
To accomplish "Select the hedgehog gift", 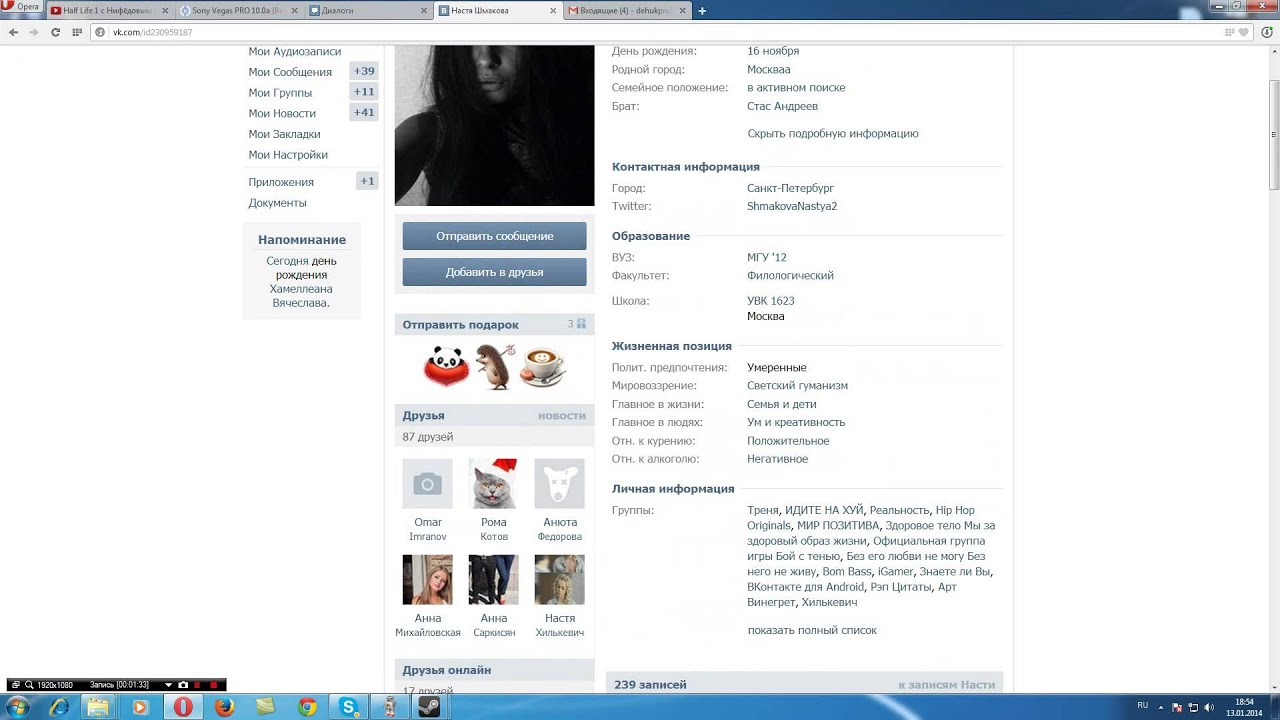I will 495,367.
